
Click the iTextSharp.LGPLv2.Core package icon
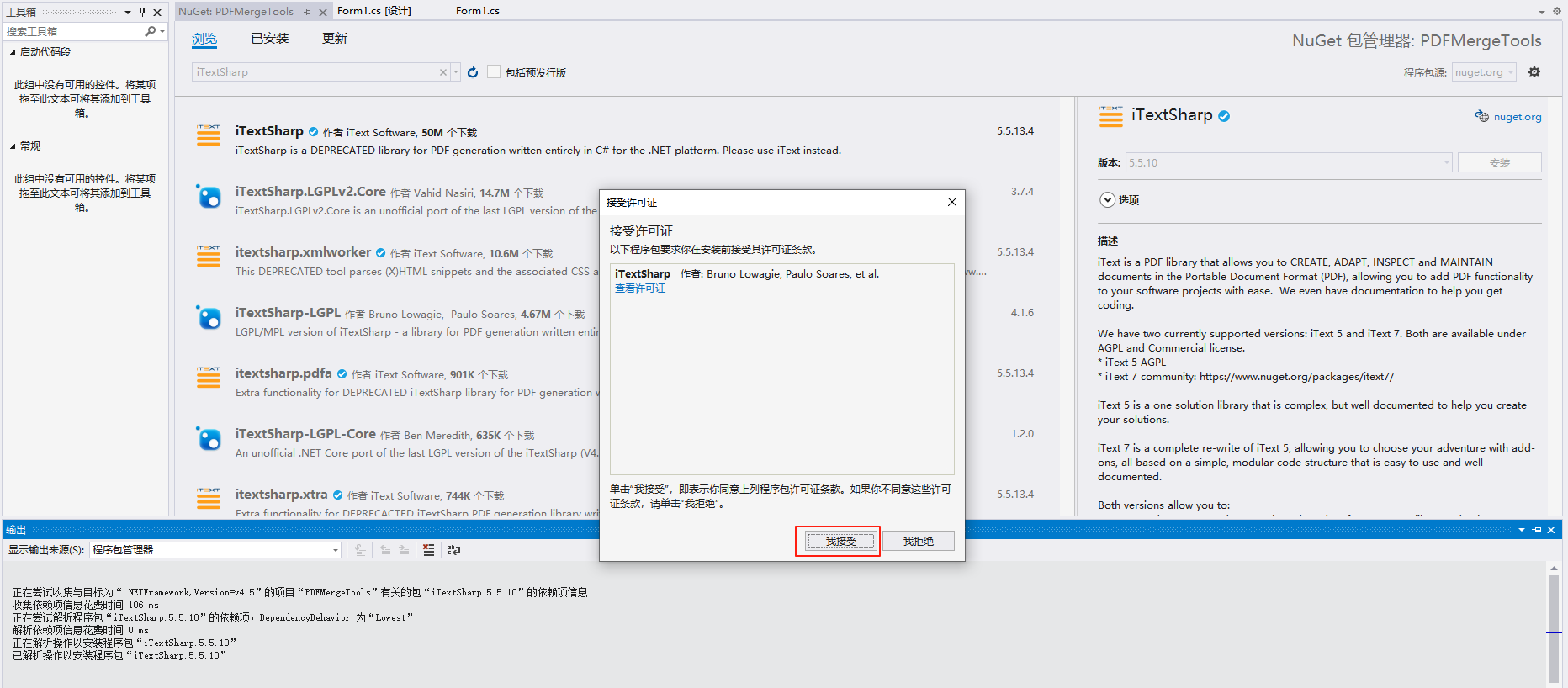coord(209,196)
